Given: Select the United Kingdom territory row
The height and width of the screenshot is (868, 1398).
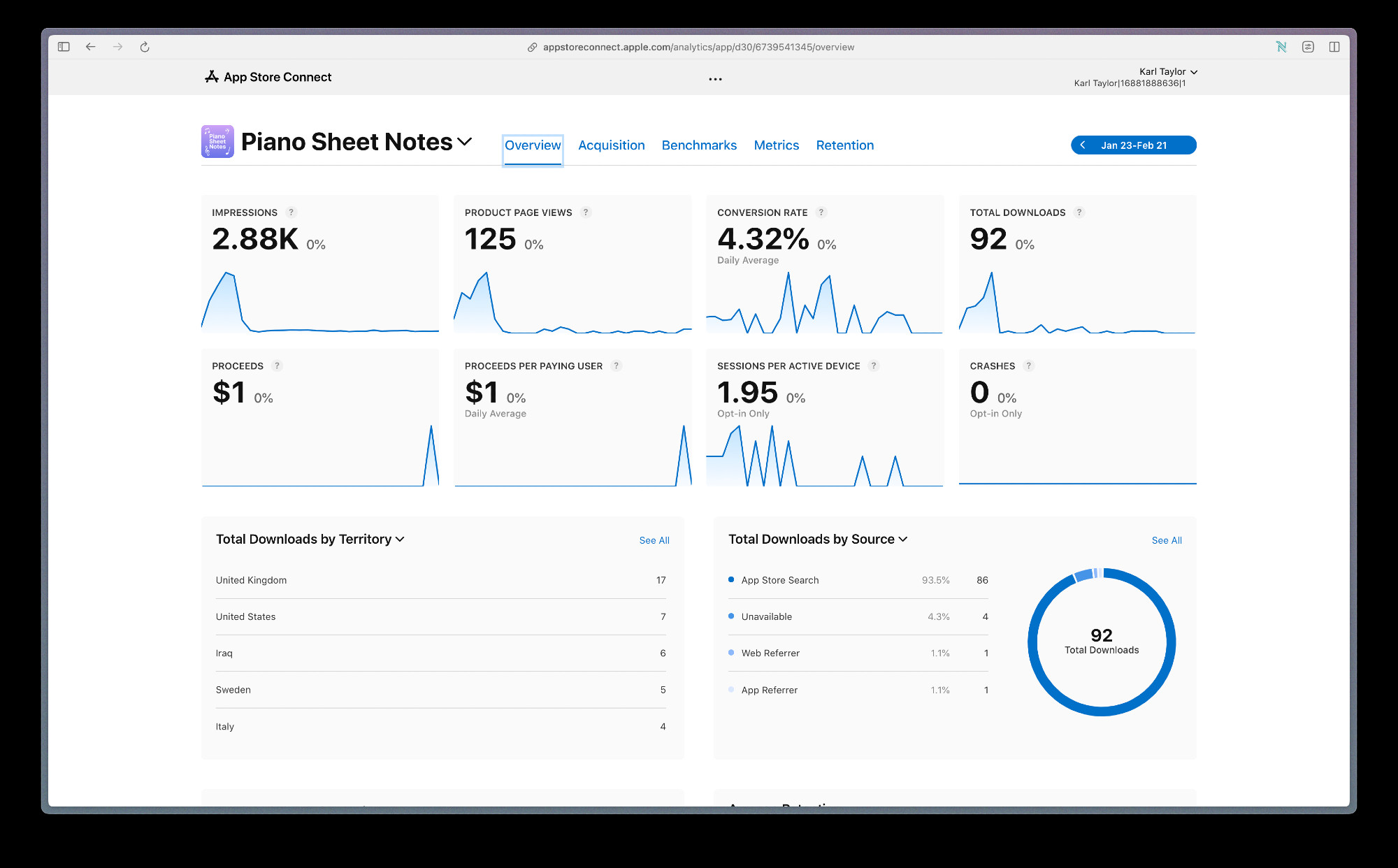Looking at the screenshot, I should 441,580.
